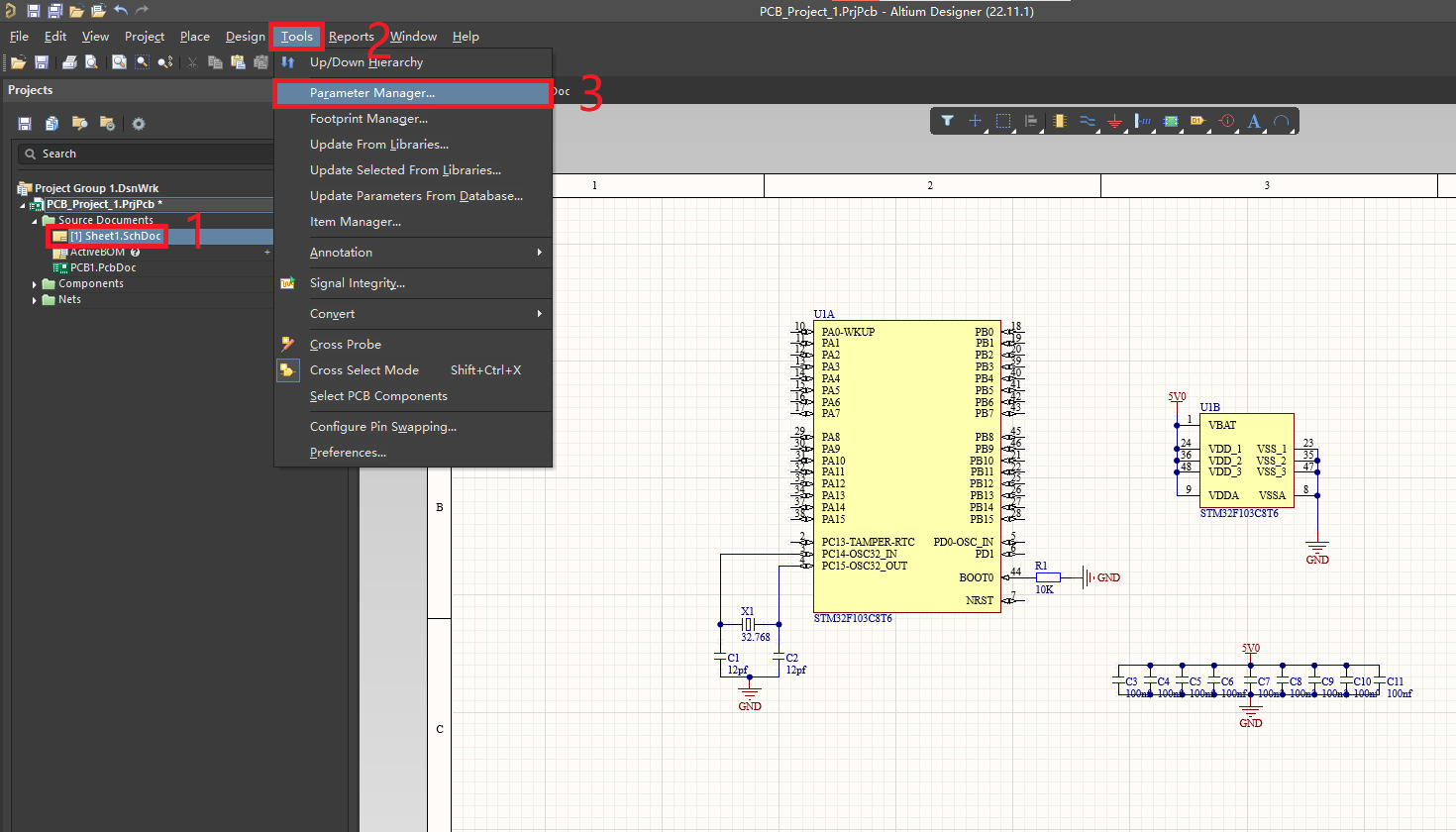Click the Projects panel settings gear
The width and height of the screenshot is (1456, 832).
click(x=139, y=124)
